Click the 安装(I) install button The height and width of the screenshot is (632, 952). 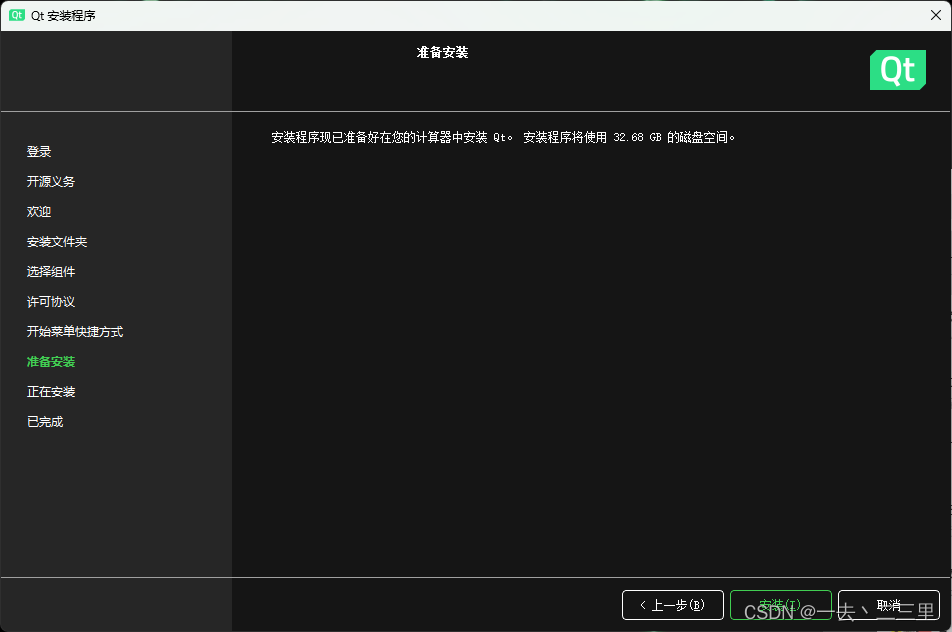[781, 605]
